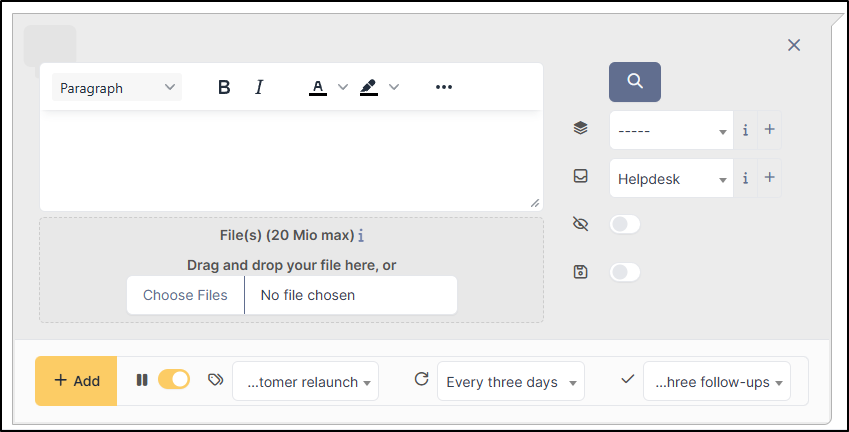Toggle the save disk switch
The height and width of the screenshot is (432, 849).
625,272
